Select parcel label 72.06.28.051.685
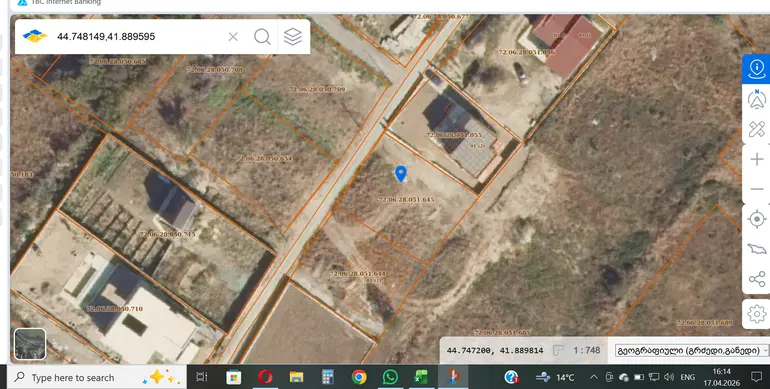 point(502,333)
